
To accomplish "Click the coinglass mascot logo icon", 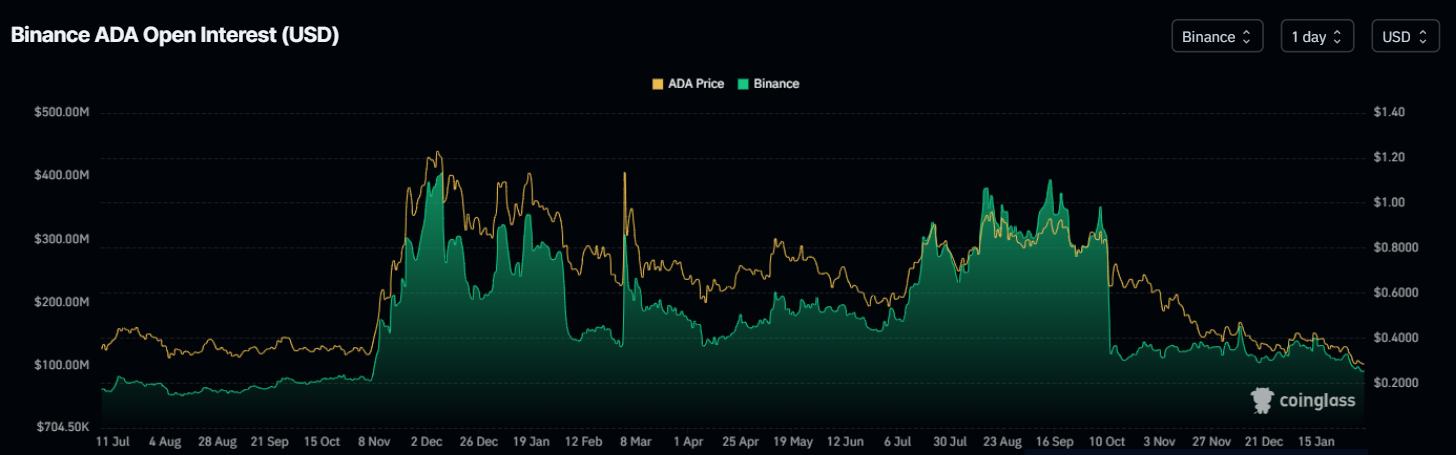I will [x=1262, y=401].
